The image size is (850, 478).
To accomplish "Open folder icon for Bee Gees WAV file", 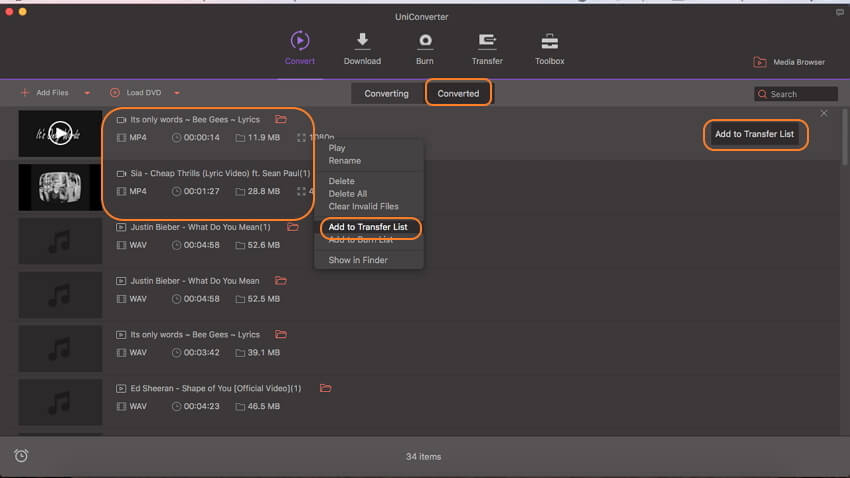I will click(x=281, y=334).
